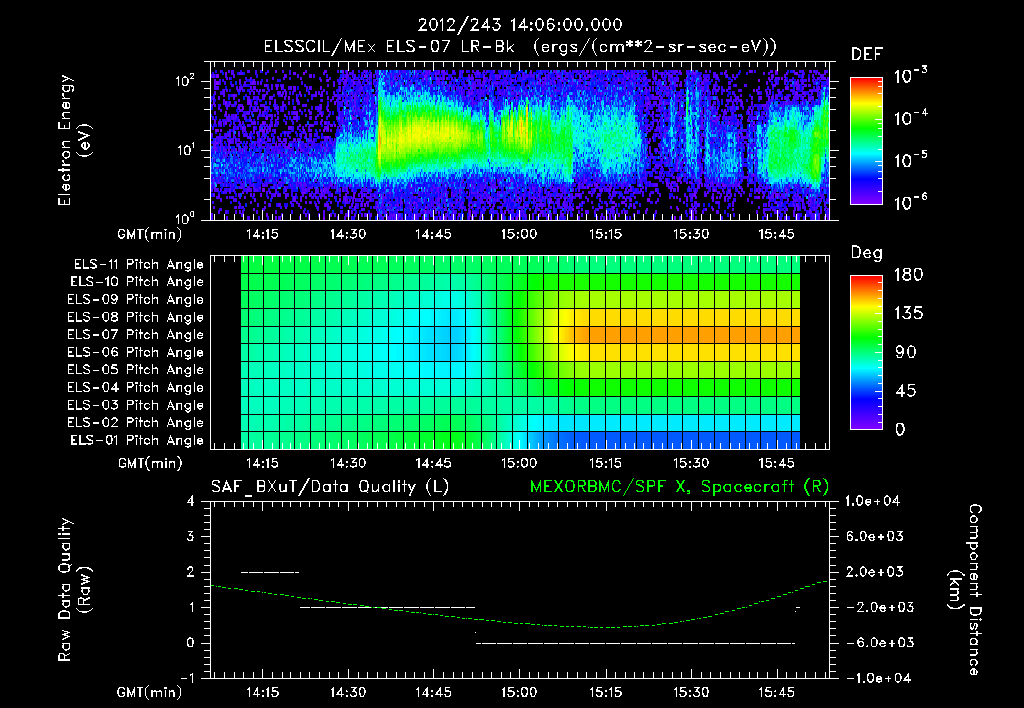Click 14:15 tick label under pitch angle panel
This screenshot has width=1024, height=708.
261,463
